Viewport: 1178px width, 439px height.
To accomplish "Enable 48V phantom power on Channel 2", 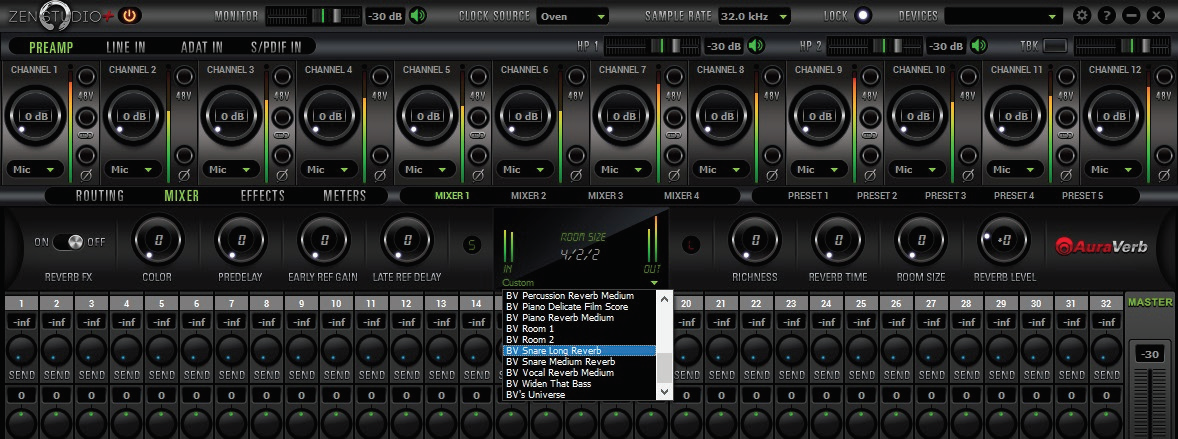I will [x=184, y=77].
